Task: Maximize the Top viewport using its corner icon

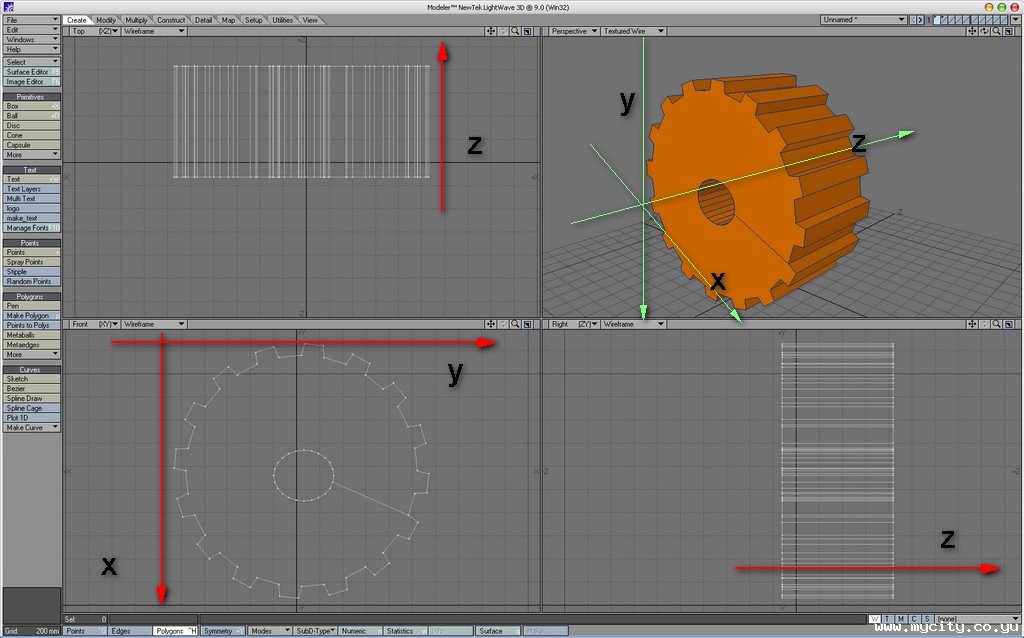Action: [527, 31]
